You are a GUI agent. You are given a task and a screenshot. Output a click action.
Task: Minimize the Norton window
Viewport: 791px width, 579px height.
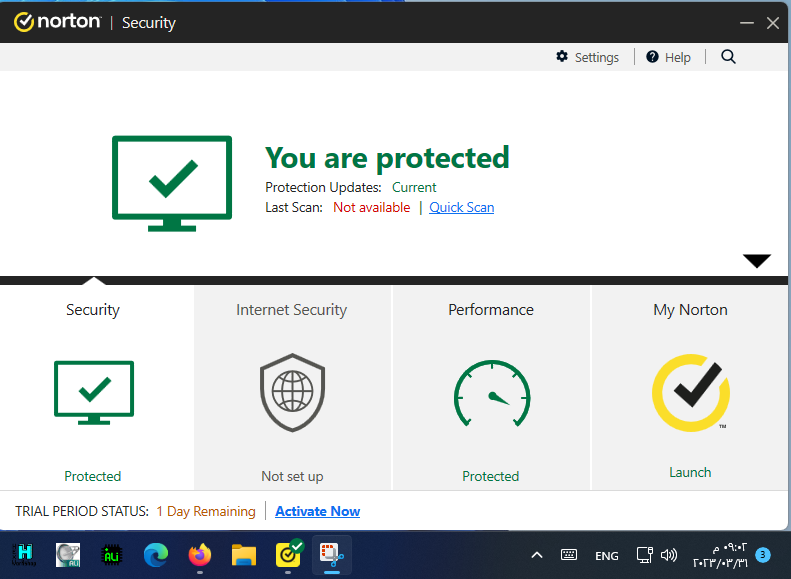pyautogui.click(x=747, y=23)
